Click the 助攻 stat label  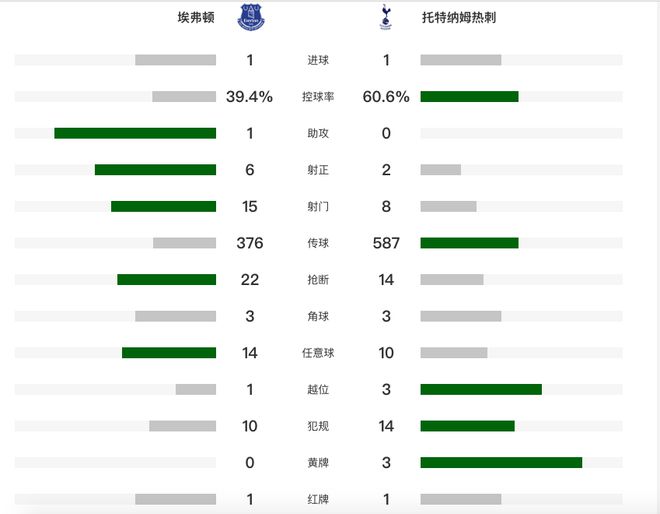pyautogui.click(x=318, y=133)
